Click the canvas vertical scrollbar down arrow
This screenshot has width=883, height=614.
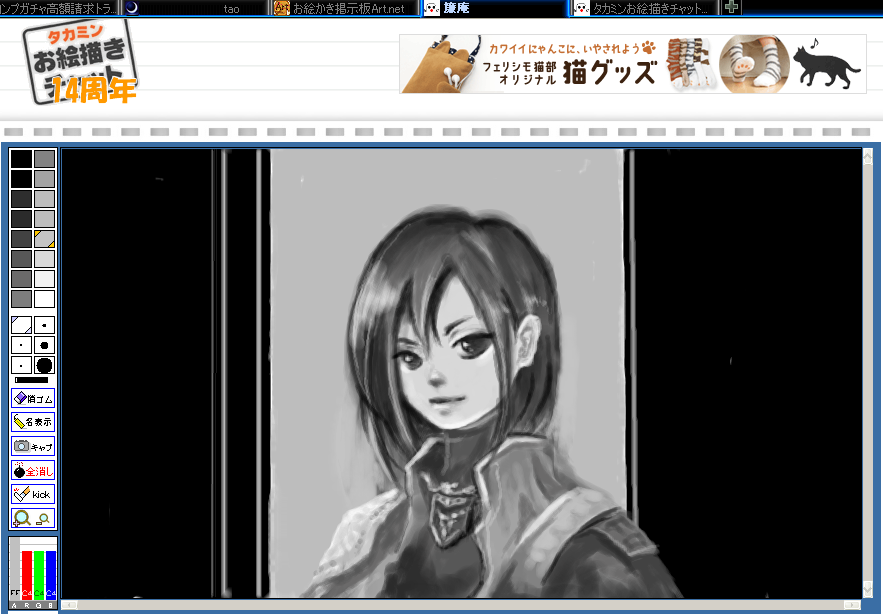coord(868,590)
